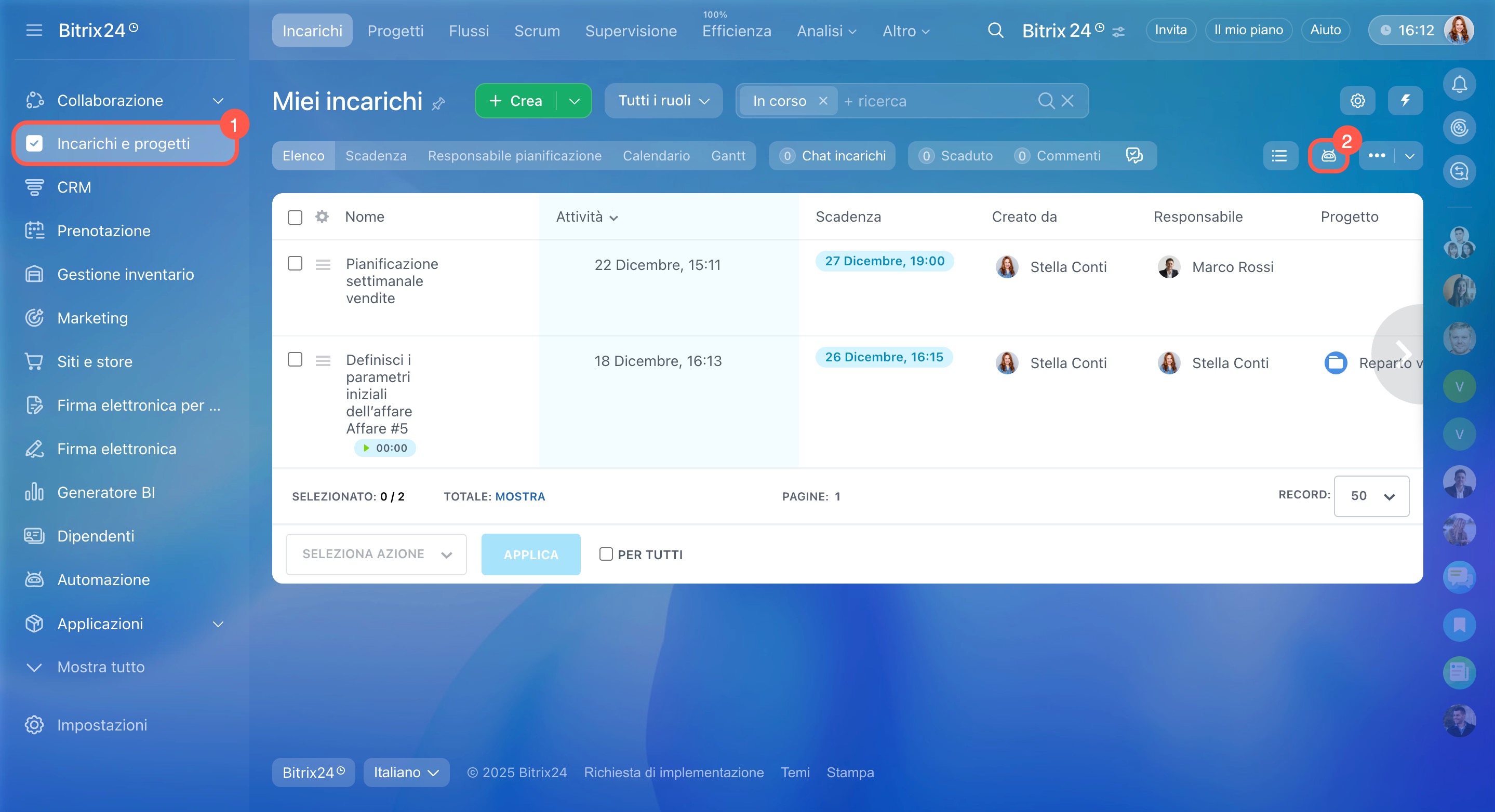Image resolution: width=1495 pixels, height=812 pixels.
Task: Toggle the select-all checkbox in header
Action: [x=295, y=217]
